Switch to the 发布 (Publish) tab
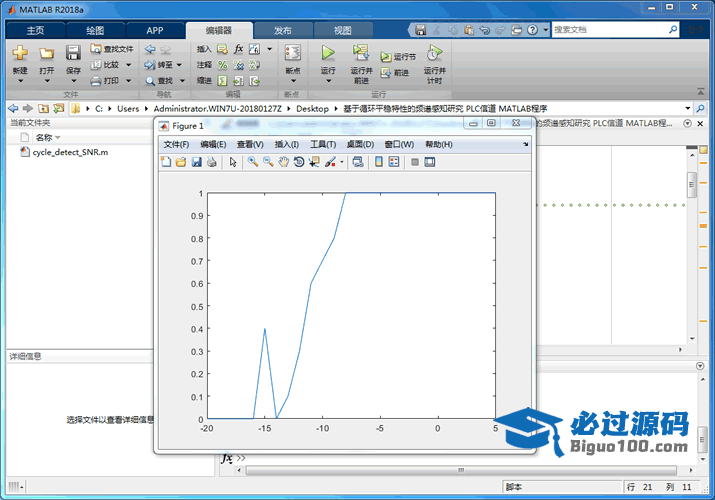This screenshot has height=500, width=715. [283, 31]
